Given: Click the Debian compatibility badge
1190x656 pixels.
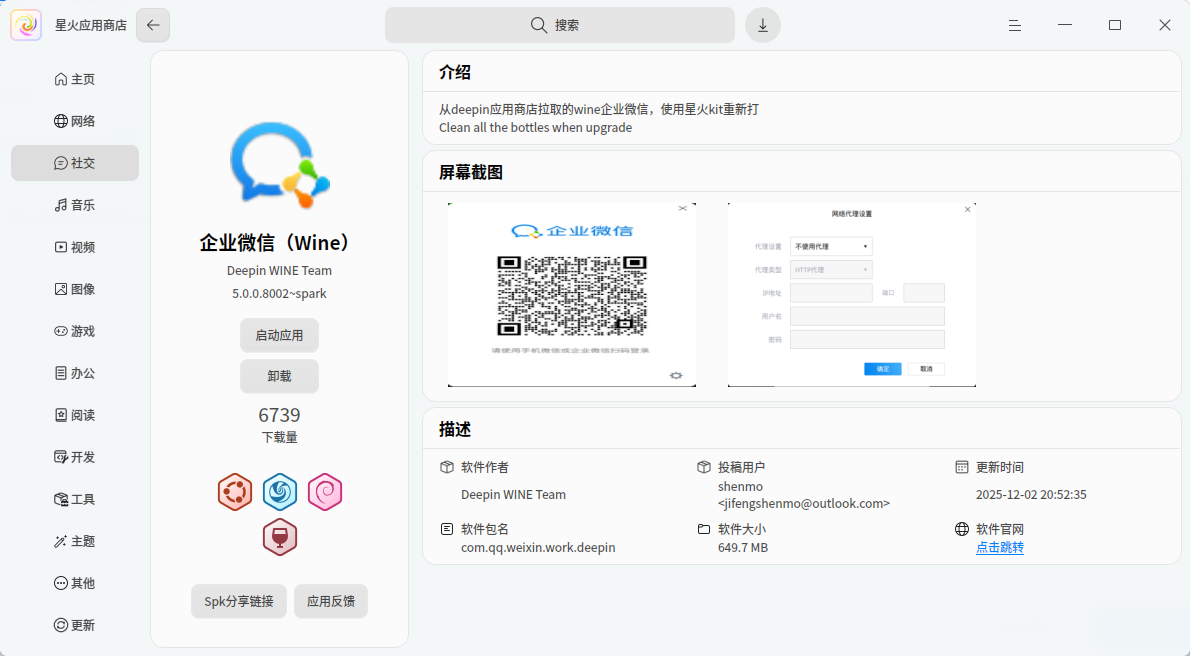Looking at the screenshot, I should click(325, 492).
